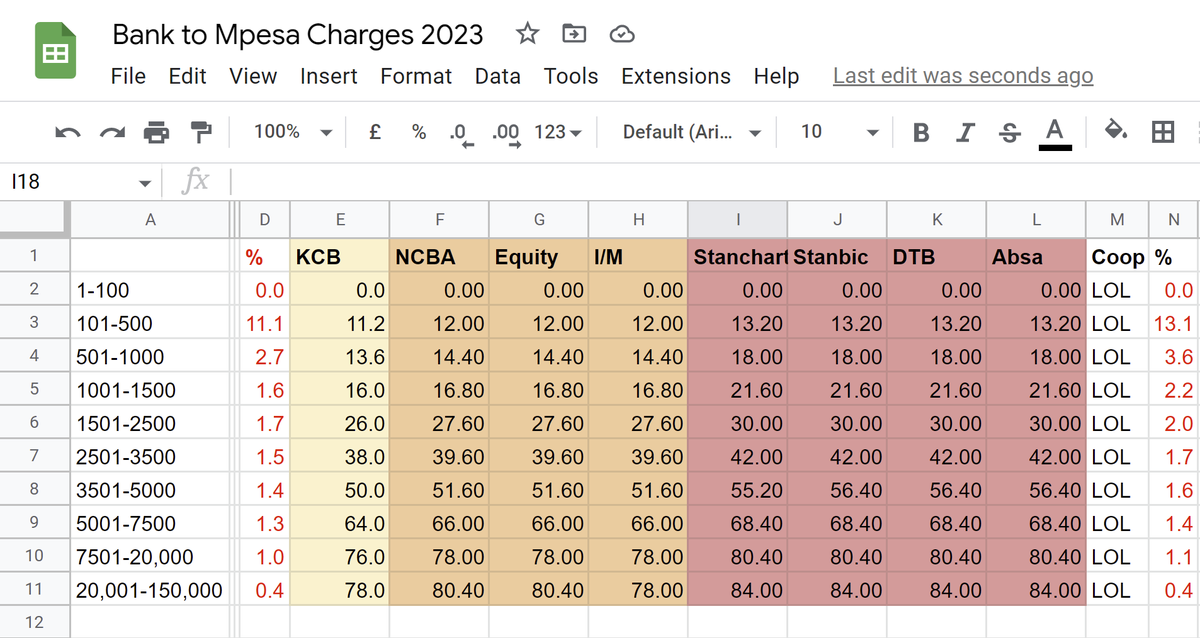Open the Default (Arial) font dropdown
This screenshot has width=1200, height=638.
[691, 132]
